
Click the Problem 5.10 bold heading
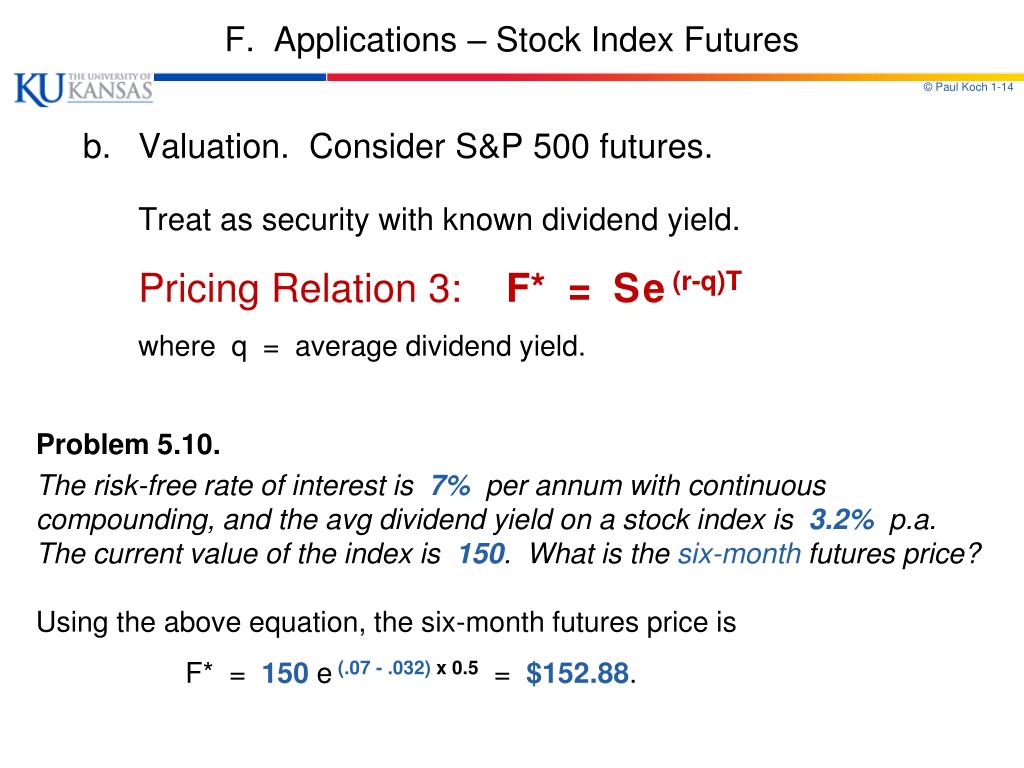pos(129,445)
